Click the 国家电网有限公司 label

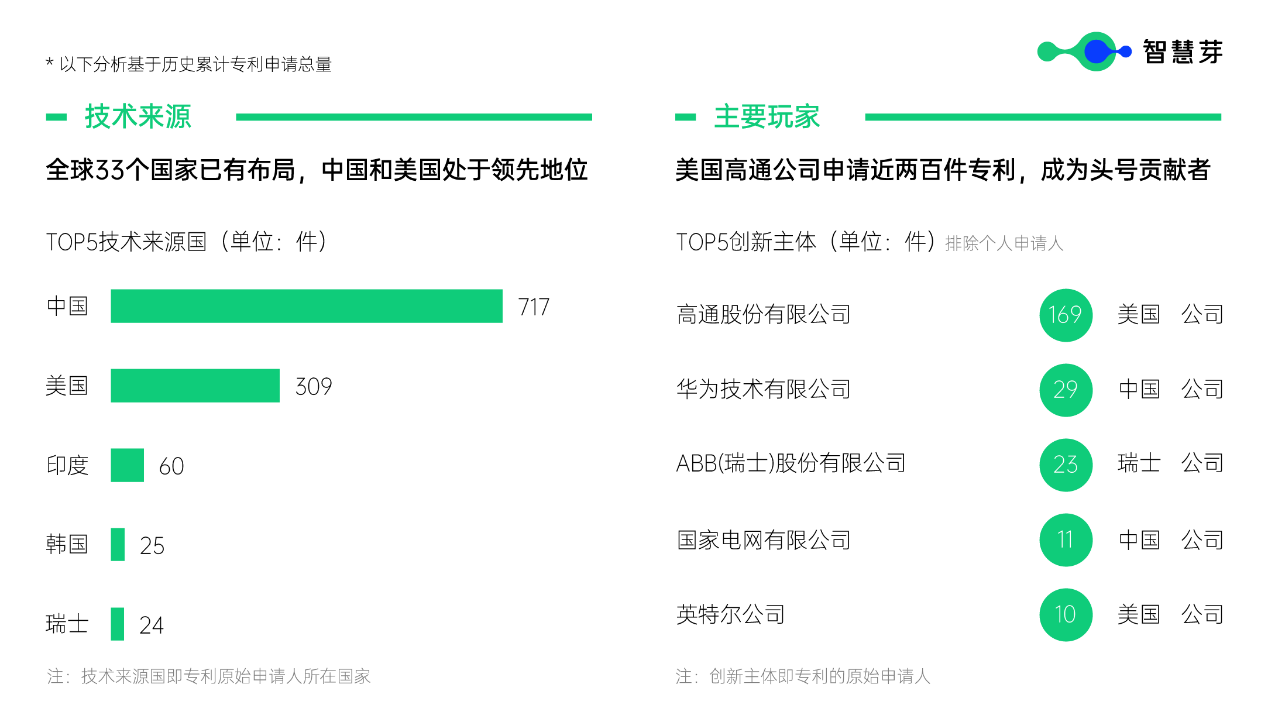pyautogui.click(x=763, y=540)
